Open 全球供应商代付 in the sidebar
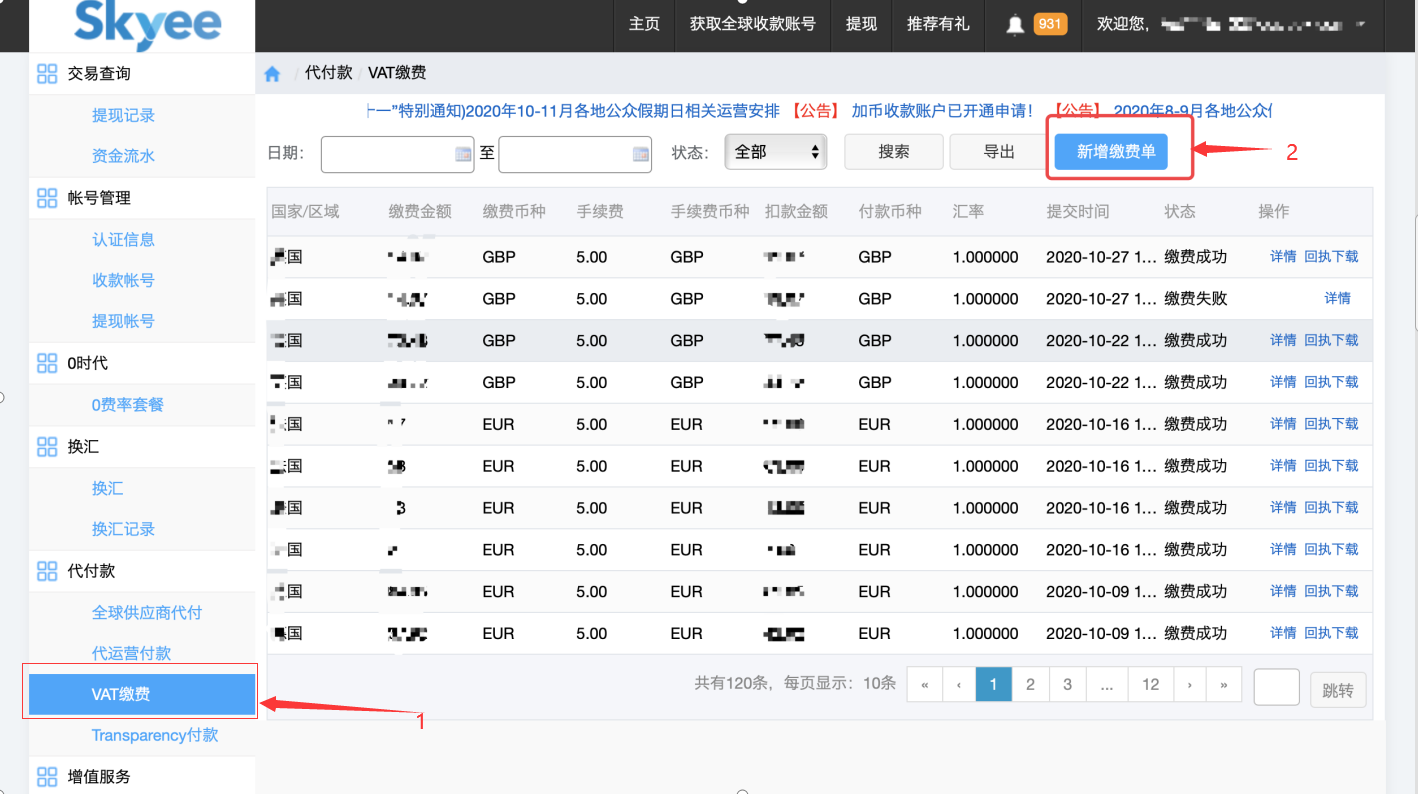 147,612
